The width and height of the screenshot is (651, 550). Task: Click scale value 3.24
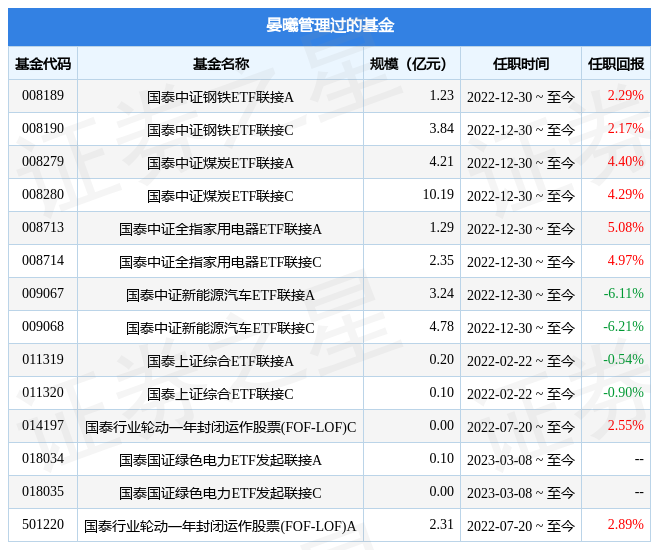441,293
